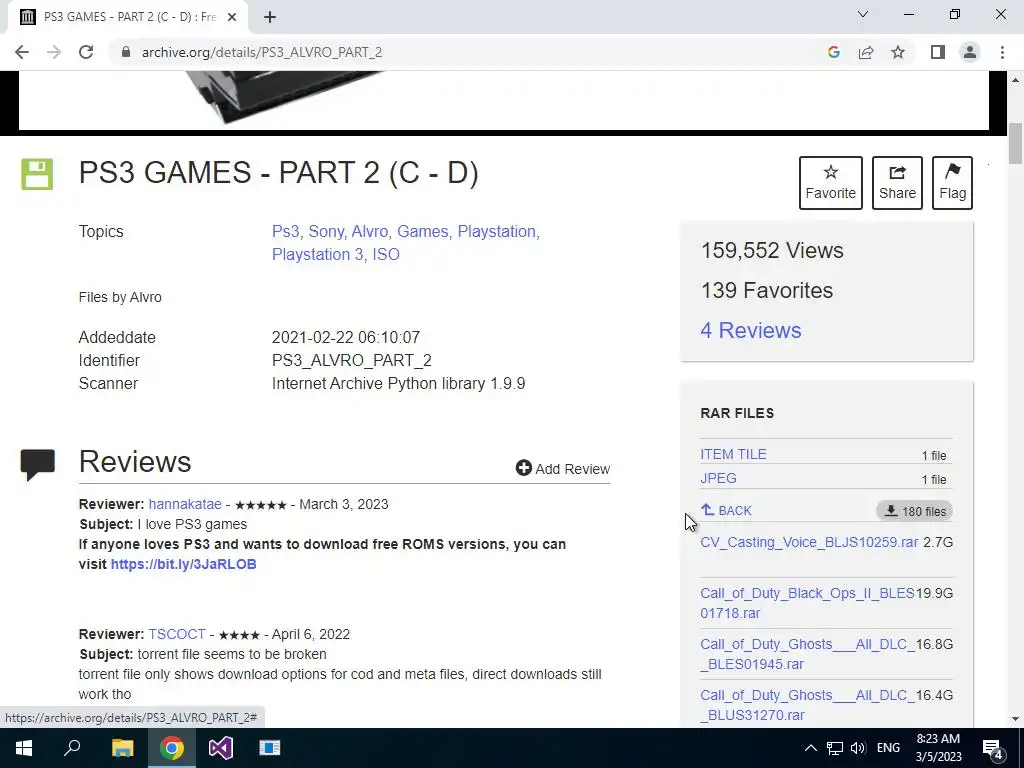This screenshot has width=1024, height=768.
Task: Click the Reviews speech bubble icon
Action: click(38, 464)
